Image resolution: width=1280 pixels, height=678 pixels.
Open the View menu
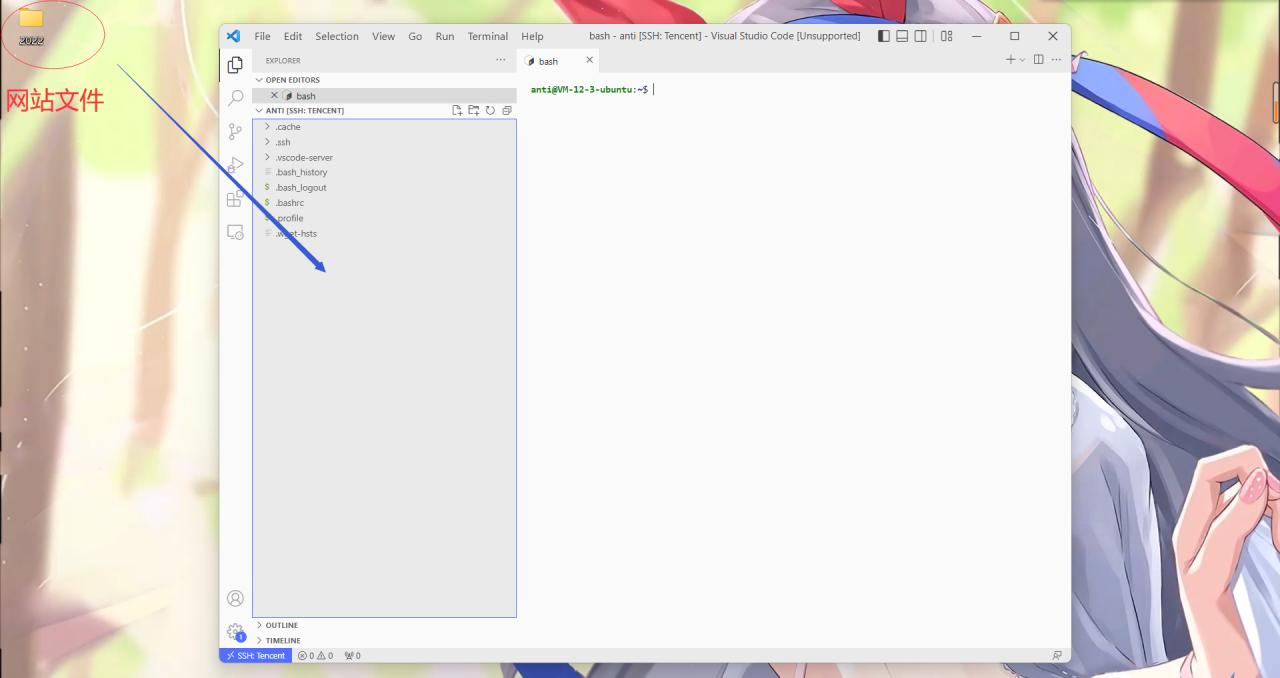[383, 36]
